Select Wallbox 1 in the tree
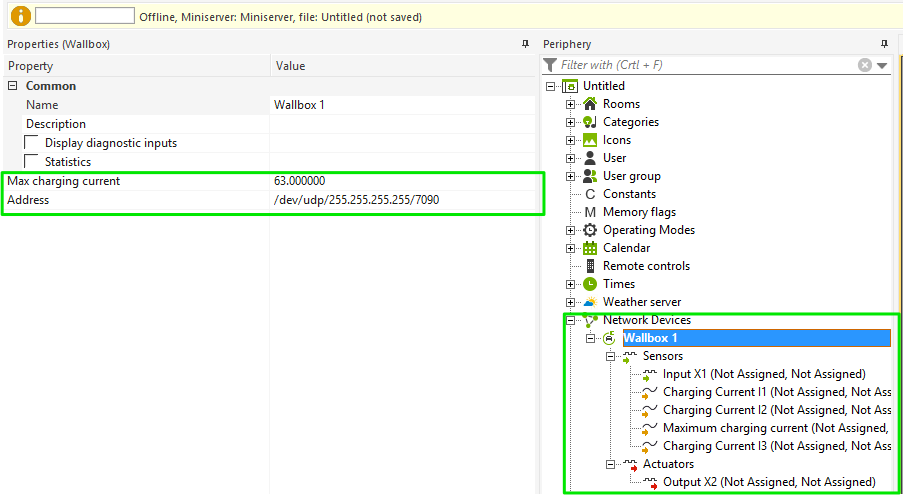Screen dimensions: 903x495 coord(650,338)
